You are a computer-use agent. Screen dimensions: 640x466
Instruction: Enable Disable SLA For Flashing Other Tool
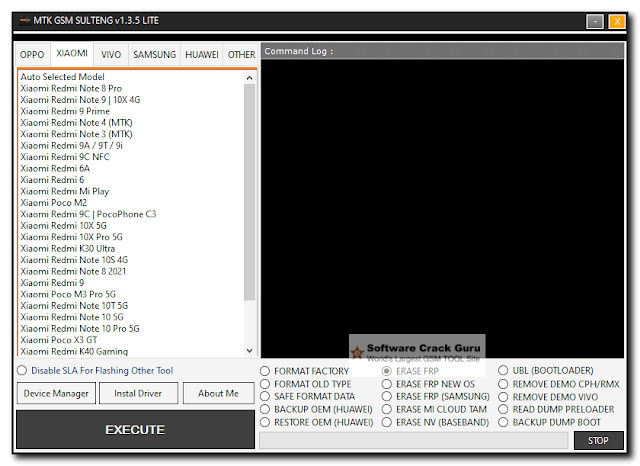pyautogui.click(x=96, y=371)
